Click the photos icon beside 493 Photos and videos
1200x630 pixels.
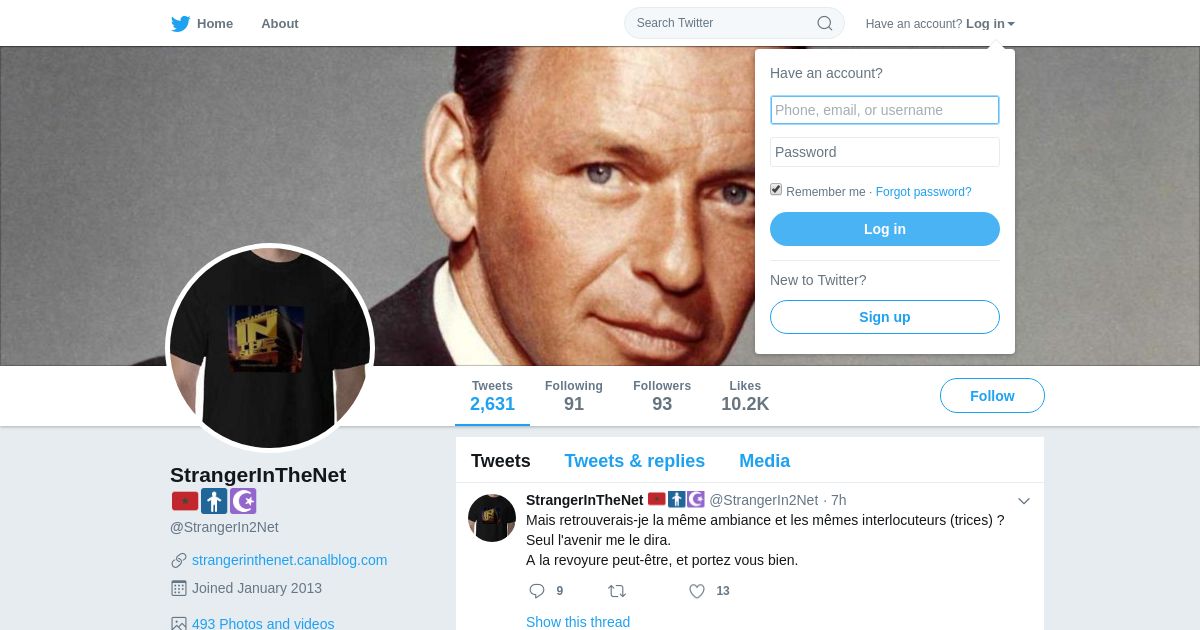tap(179, 624)
